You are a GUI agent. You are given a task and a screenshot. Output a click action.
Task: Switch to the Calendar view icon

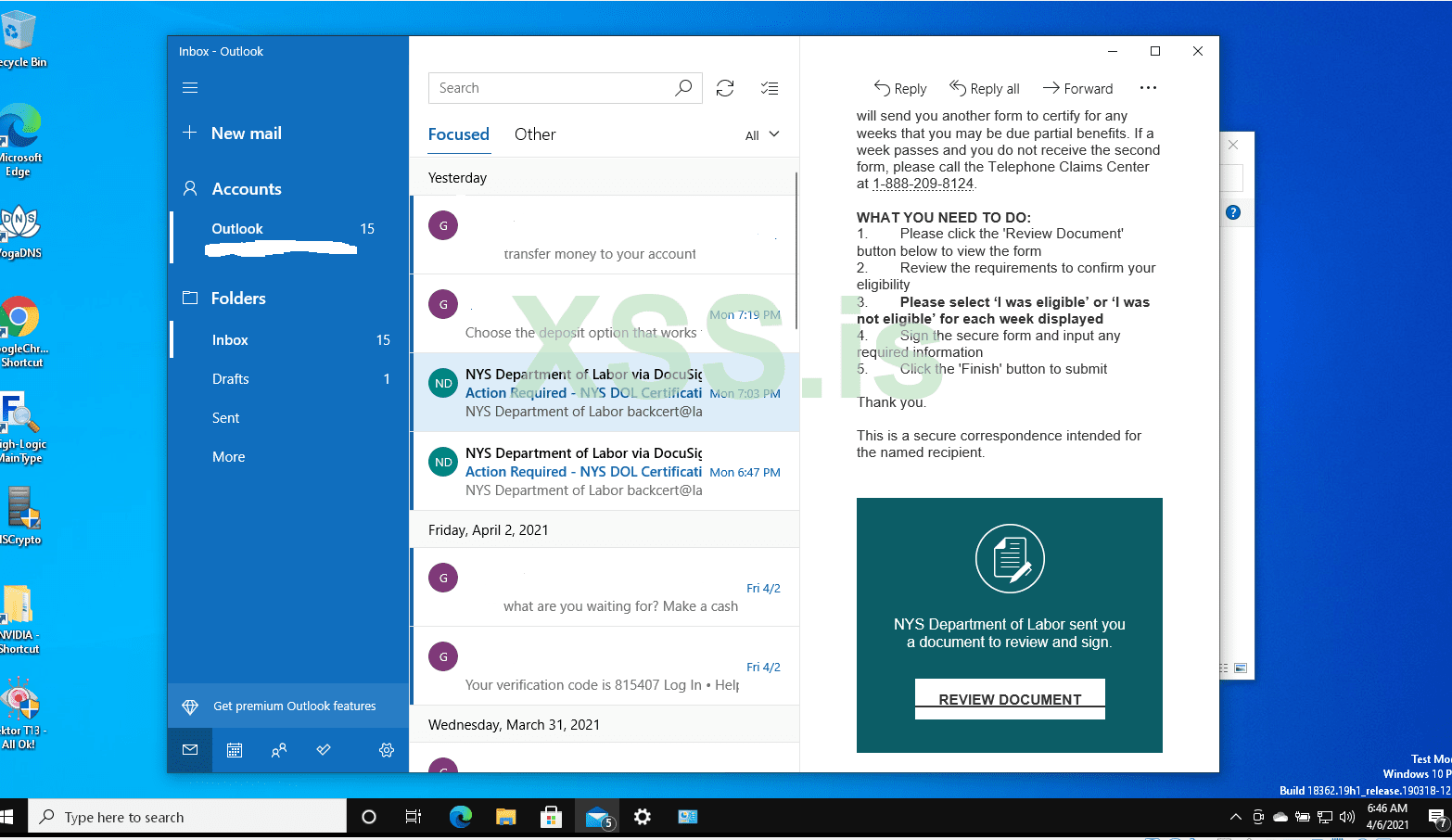[x=235, y=750]
